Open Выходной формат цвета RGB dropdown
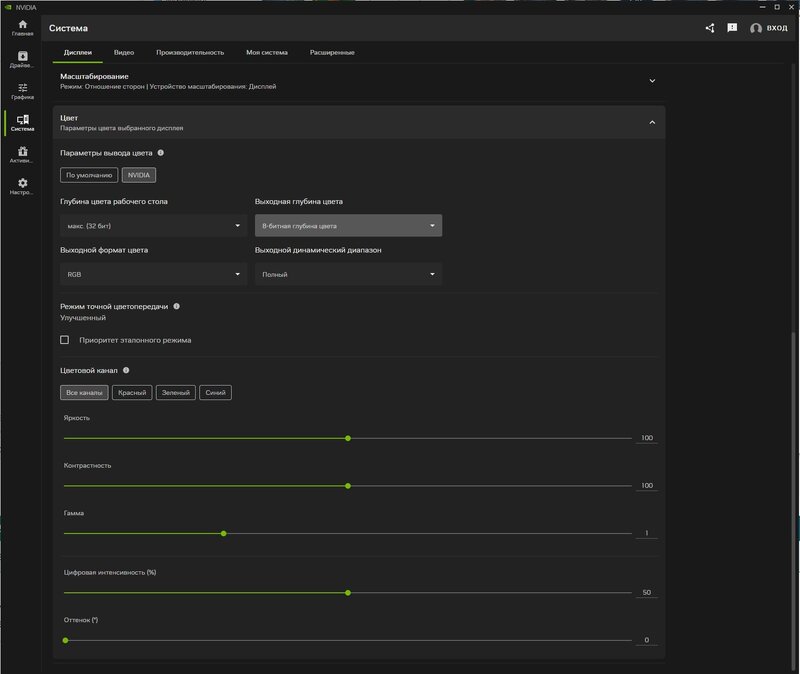 [x=154, y=274]
